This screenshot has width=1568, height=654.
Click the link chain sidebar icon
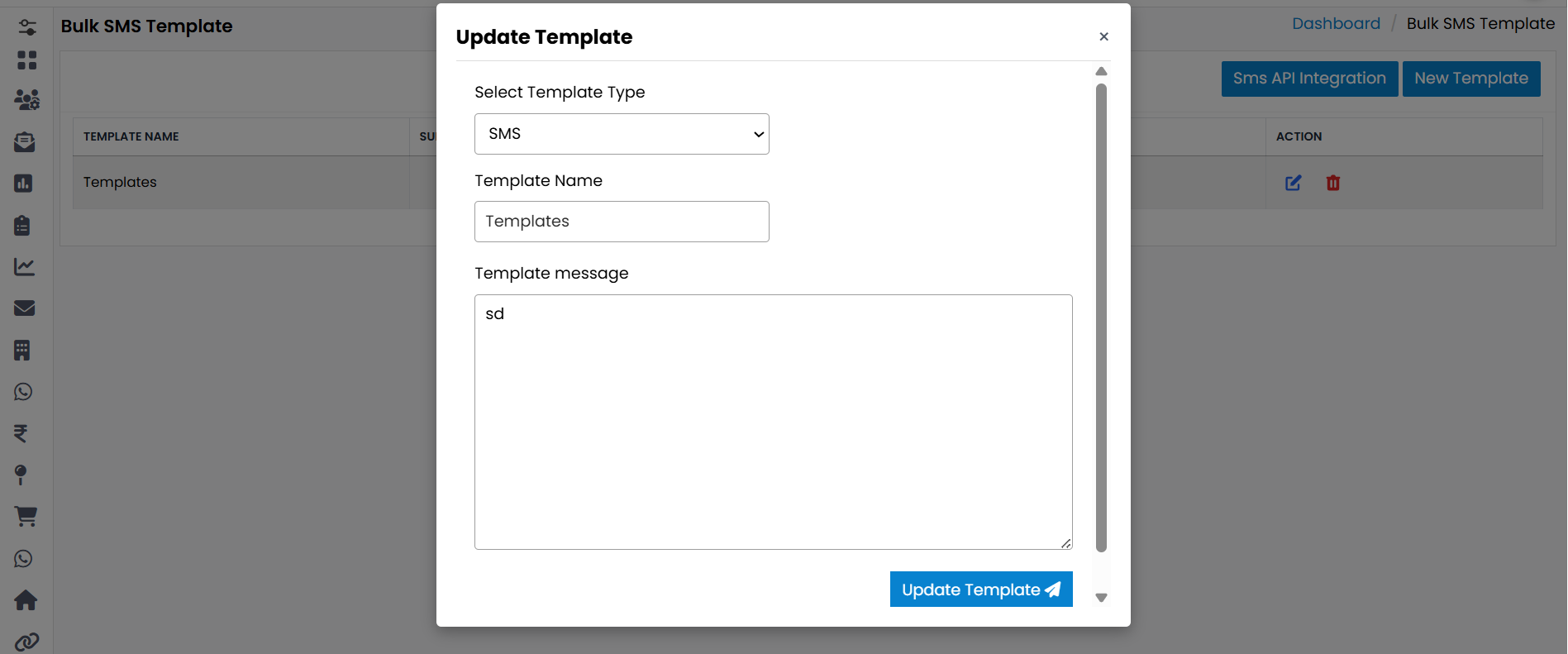(26, 642)
